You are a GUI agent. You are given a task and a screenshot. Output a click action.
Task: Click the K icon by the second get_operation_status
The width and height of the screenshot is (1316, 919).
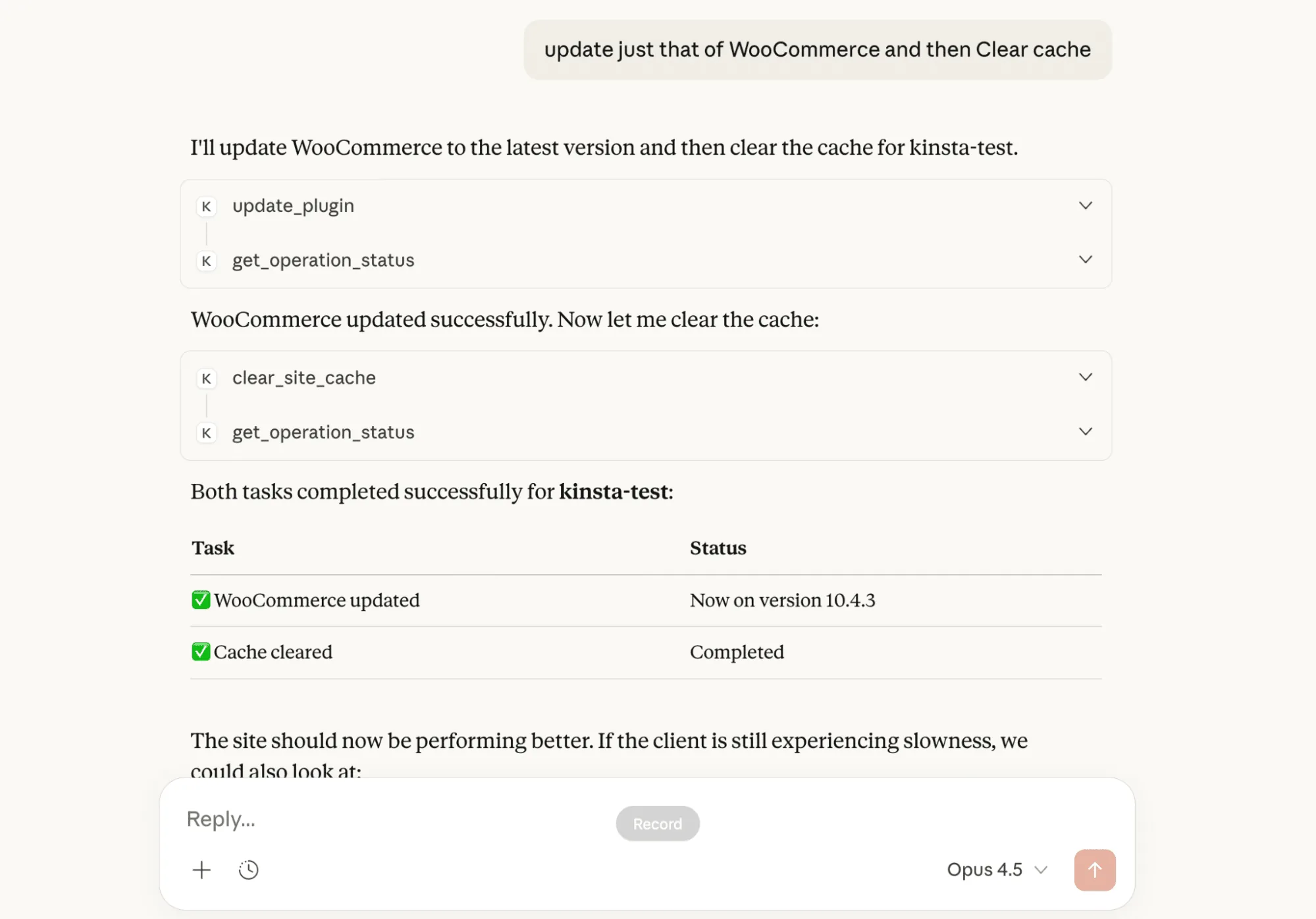tap(206, 433)
